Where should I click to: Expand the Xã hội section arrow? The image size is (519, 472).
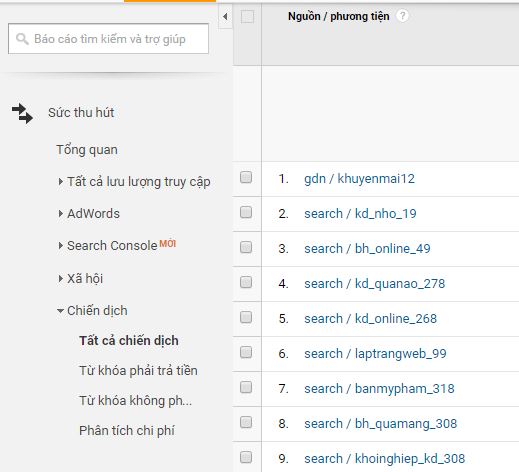tap(60, 278)
